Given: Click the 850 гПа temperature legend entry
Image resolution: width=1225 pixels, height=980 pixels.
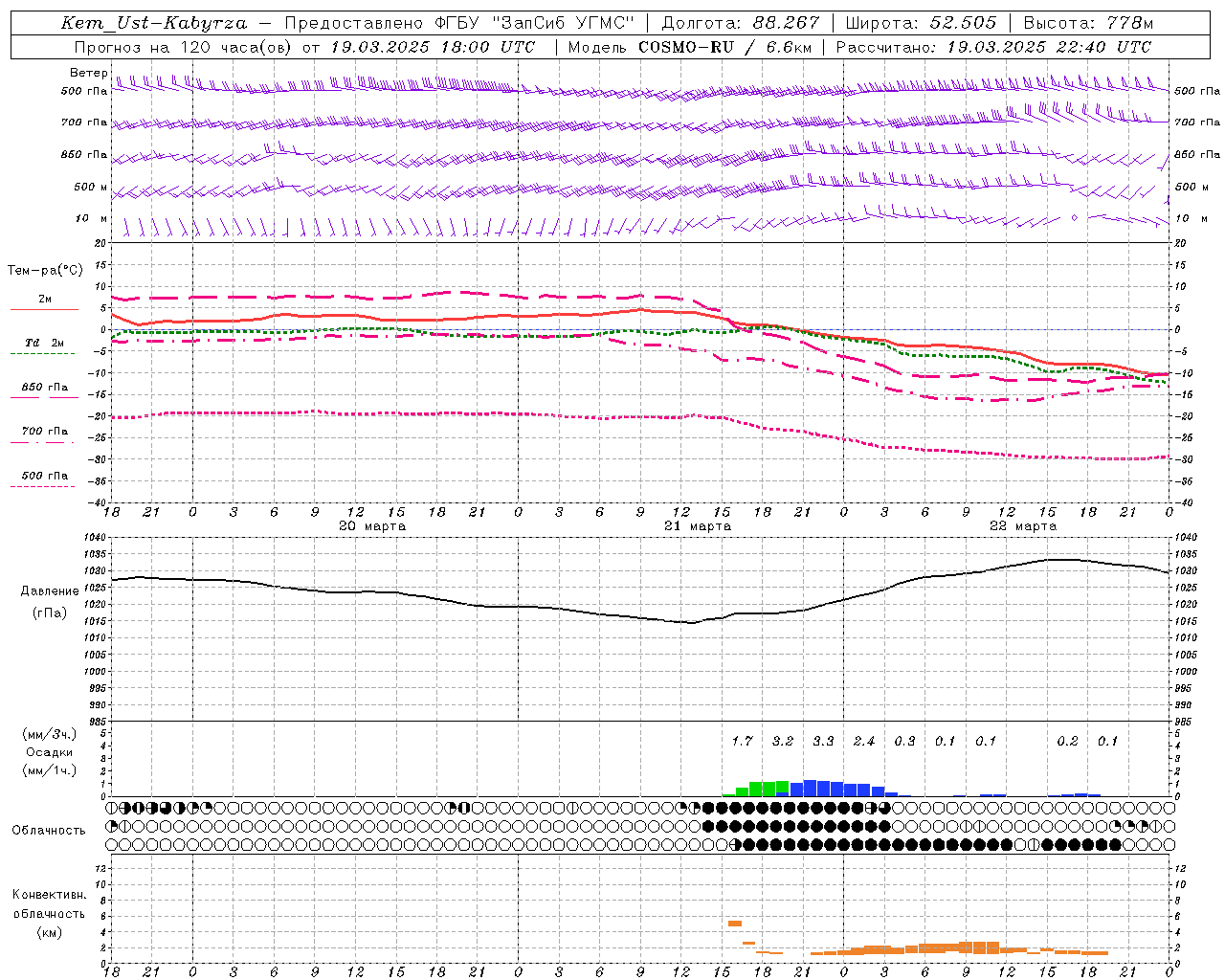Looking at the screenshot, I should tap(45, 387).
